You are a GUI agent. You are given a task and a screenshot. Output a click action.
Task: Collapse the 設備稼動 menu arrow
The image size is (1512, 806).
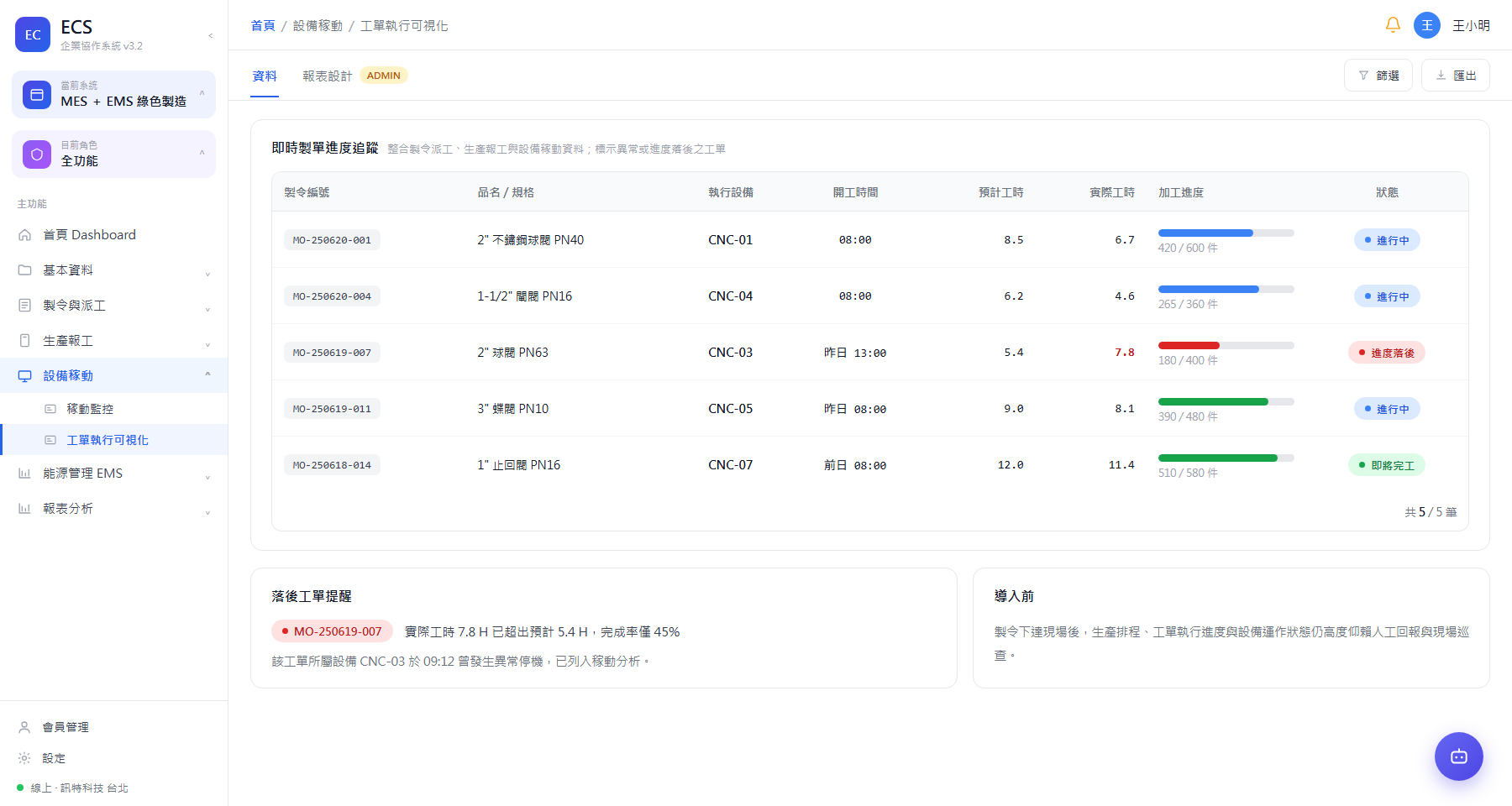coord(207,374)
